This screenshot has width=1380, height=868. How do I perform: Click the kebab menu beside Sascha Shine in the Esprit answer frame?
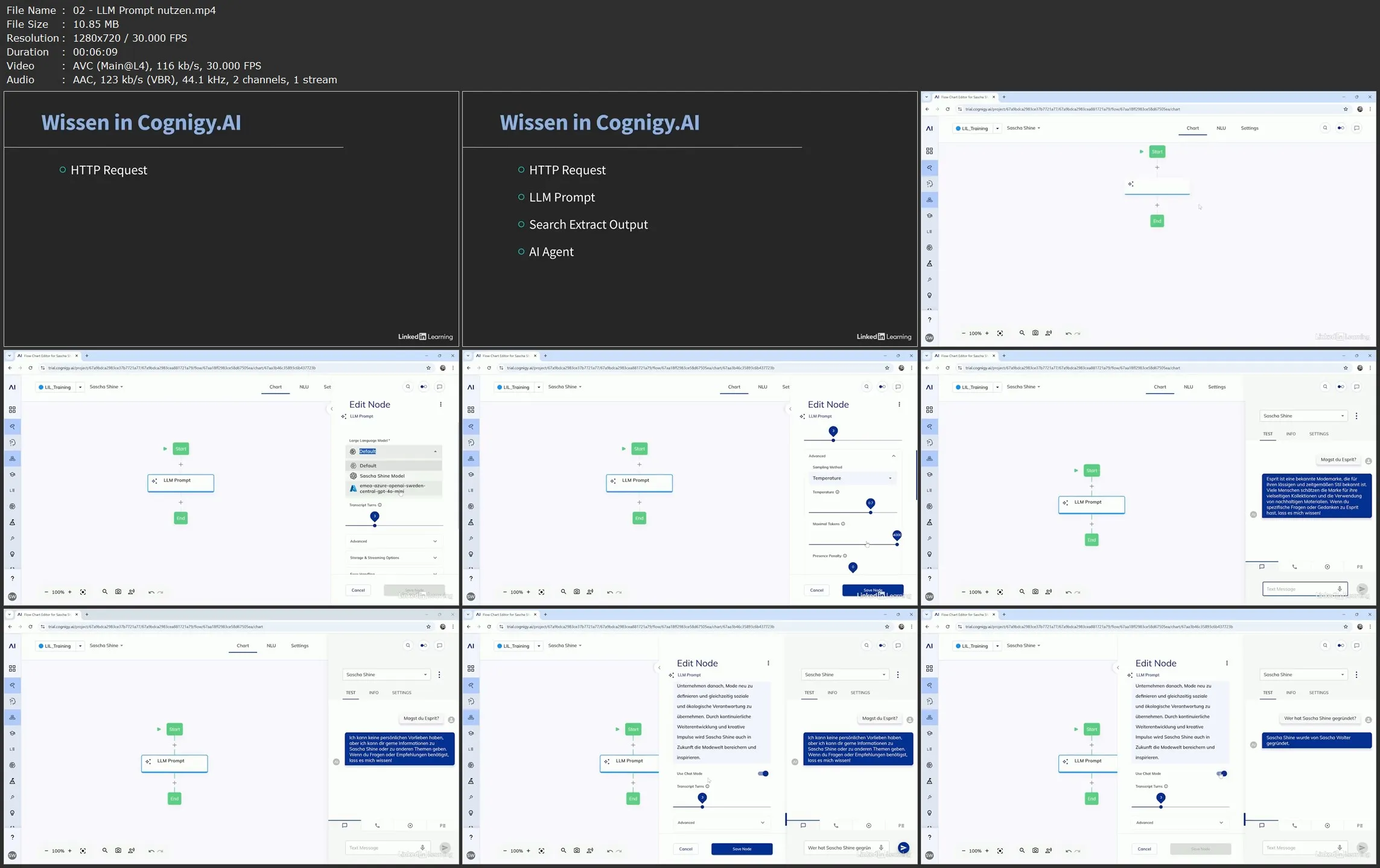pos(1356,416)
